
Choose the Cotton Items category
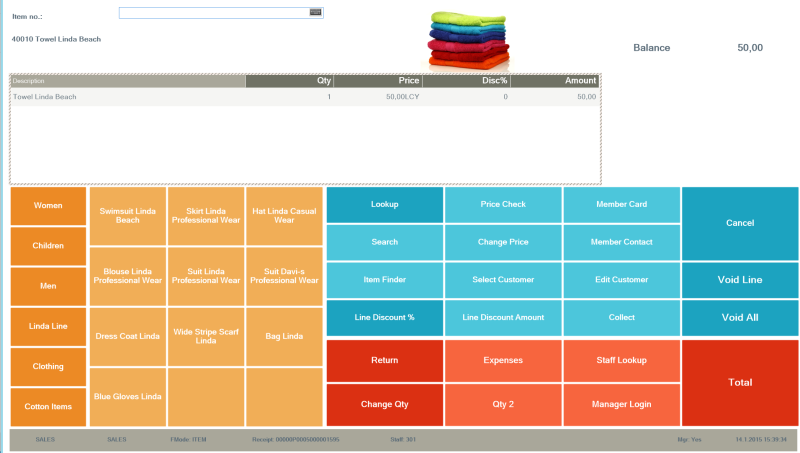48,407
